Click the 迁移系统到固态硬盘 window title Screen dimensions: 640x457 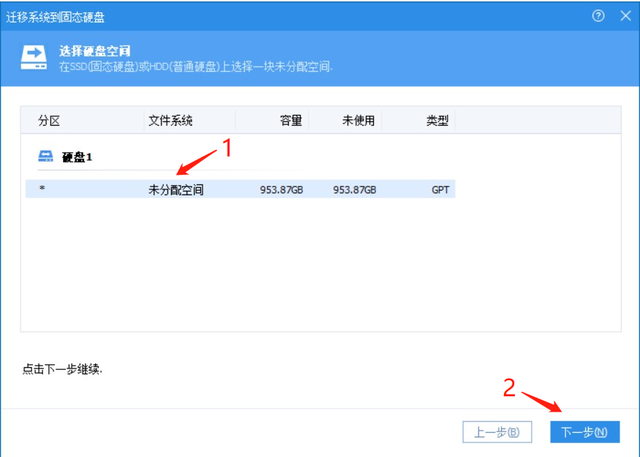pos(55,17)
